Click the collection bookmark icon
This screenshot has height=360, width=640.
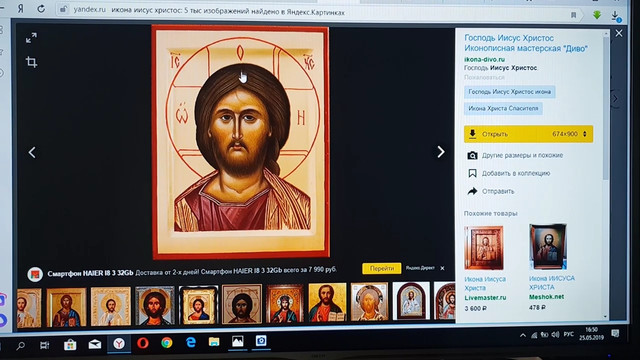472,173
